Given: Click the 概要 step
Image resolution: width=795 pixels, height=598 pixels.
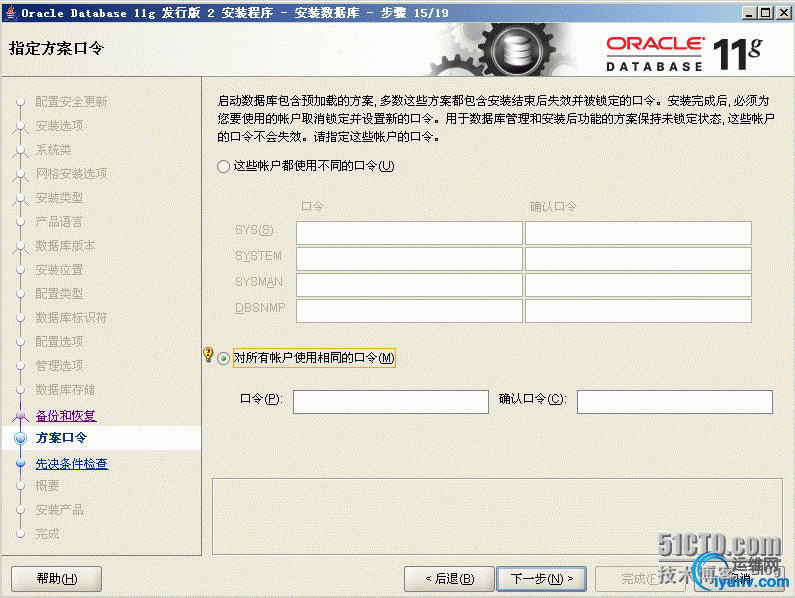Looking at the screenshot, I should [47, 485].
